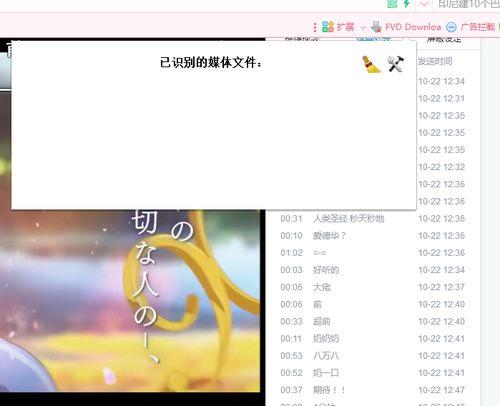Select the 00:06 大佬 comment row
500x406 pixels.
[x=373, y=287]
